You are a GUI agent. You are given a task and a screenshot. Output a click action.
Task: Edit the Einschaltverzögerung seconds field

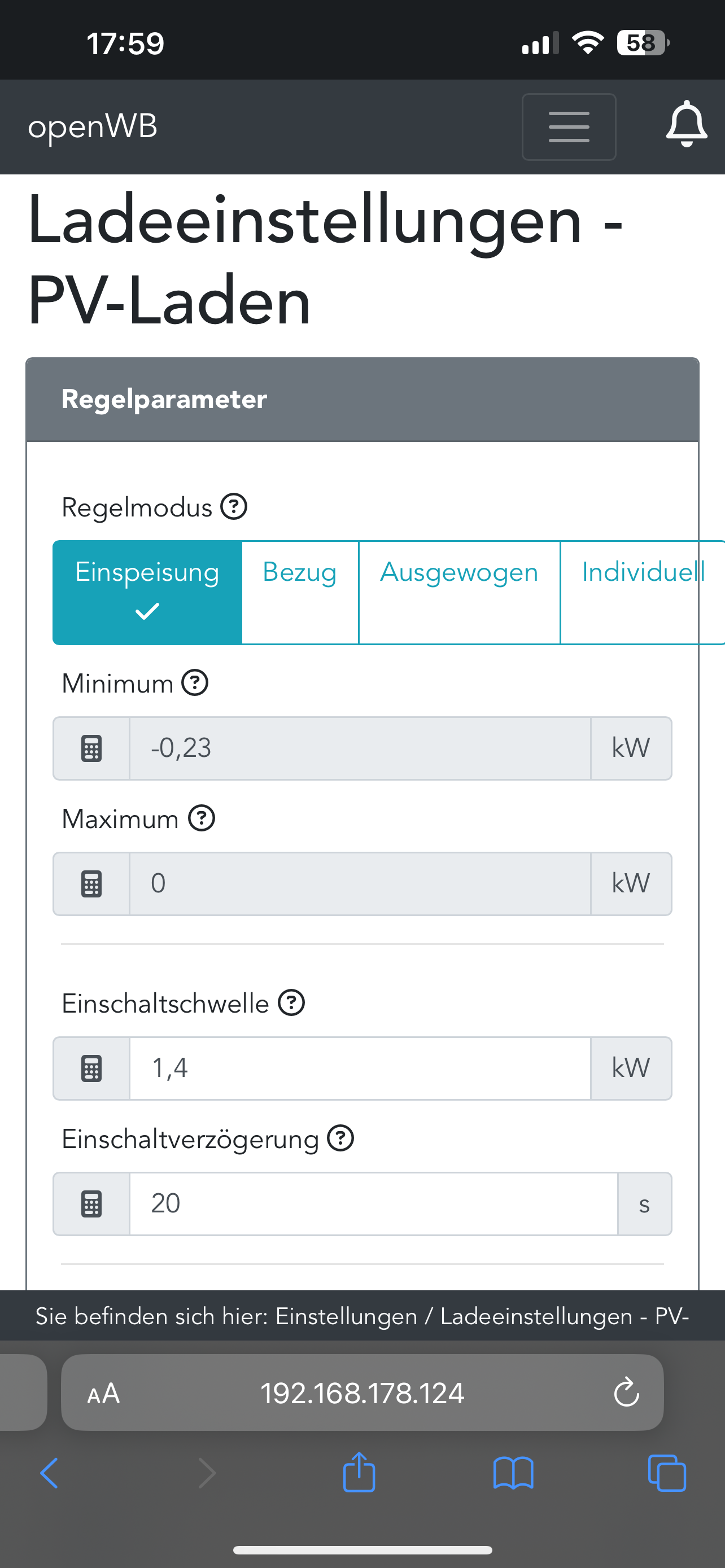pyautogui.click(x=373, y=1204)
